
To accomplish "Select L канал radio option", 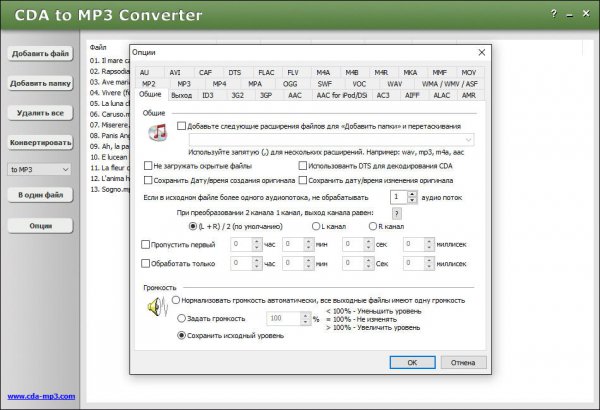I will [x=316, y=226].
